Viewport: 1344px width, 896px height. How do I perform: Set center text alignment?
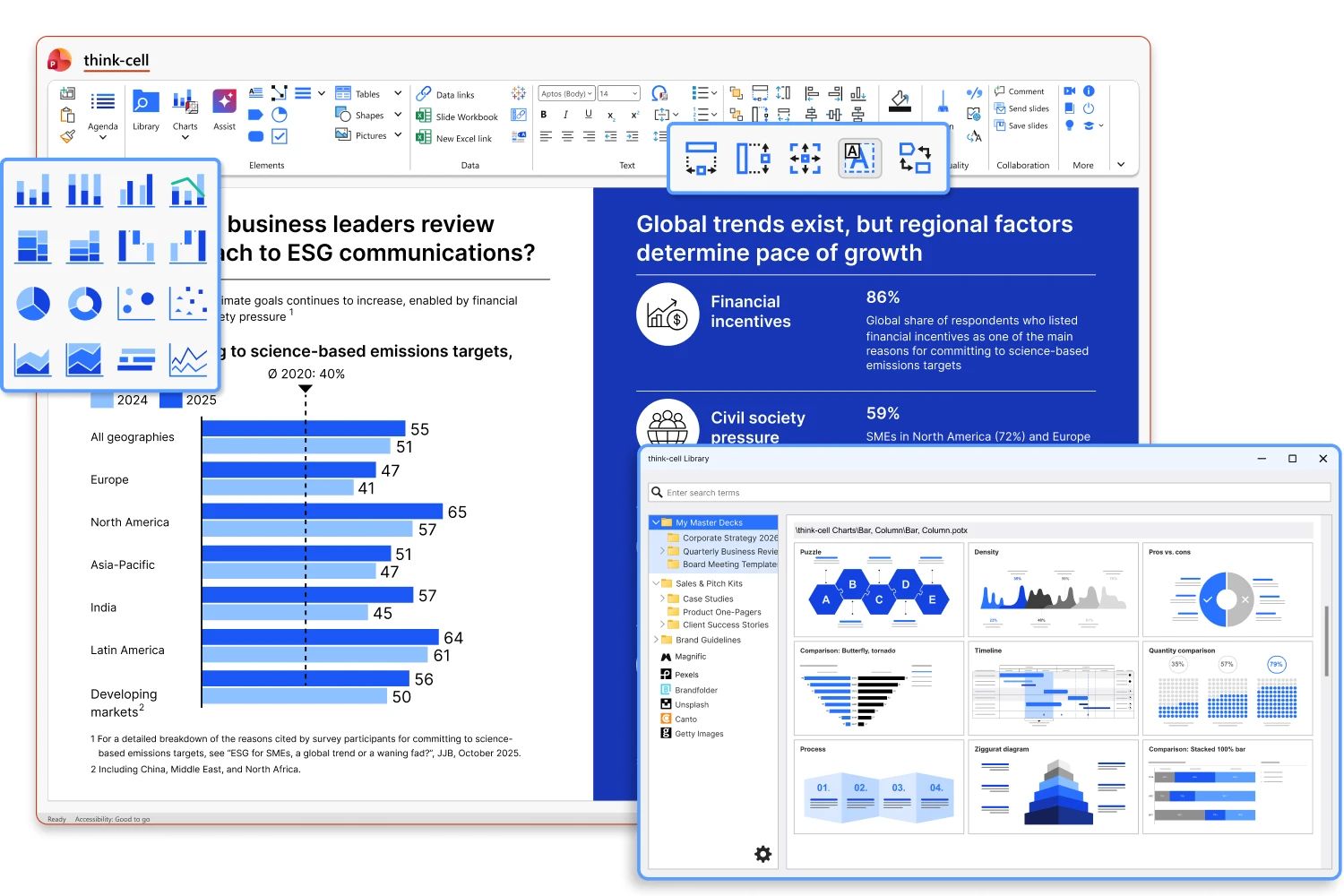[x=567, y=136]
